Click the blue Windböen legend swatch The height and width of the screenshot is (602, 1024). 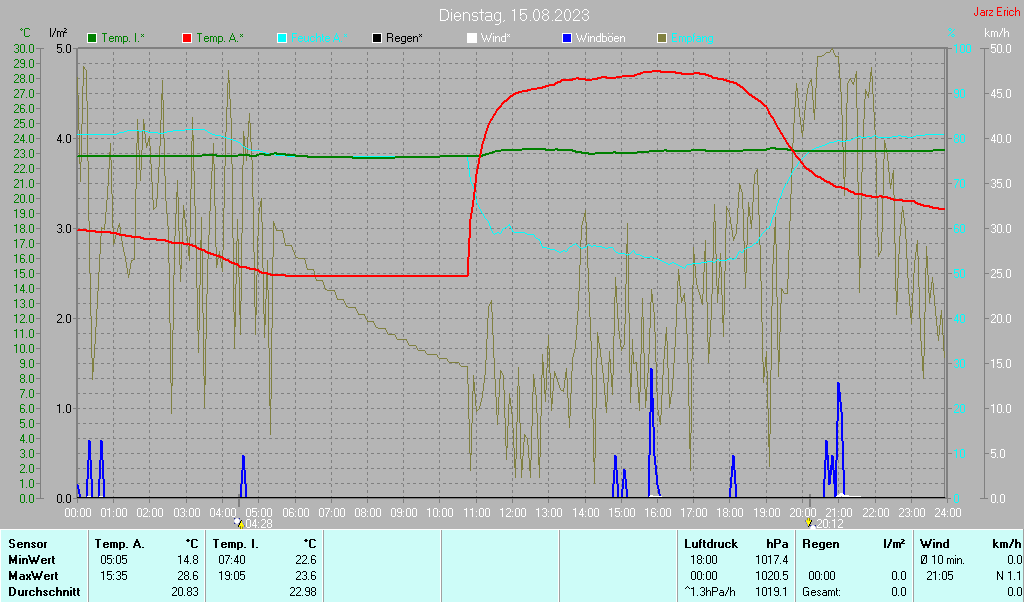(567, 38)
